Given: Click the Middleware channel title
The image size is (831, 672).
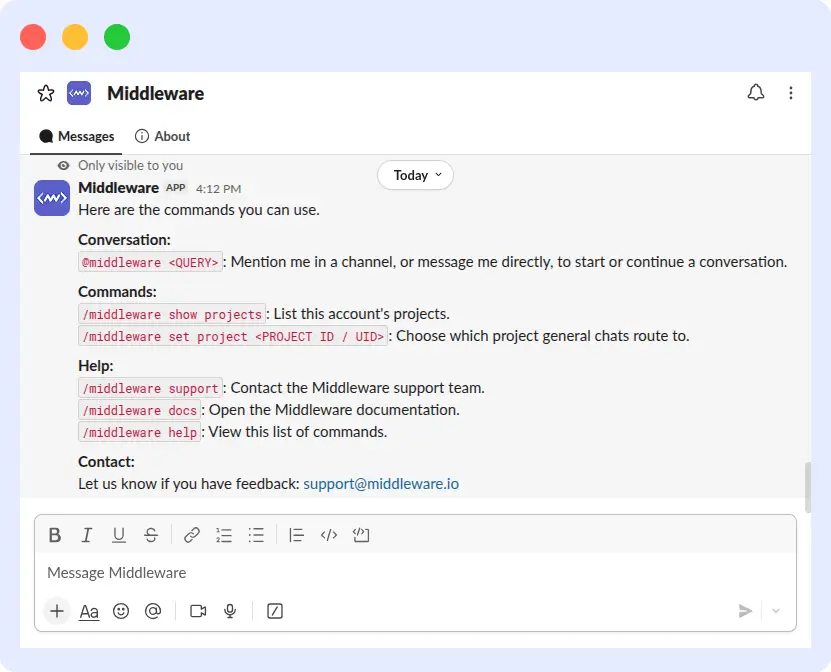Looking at the screenshot, I should (155, 93).
